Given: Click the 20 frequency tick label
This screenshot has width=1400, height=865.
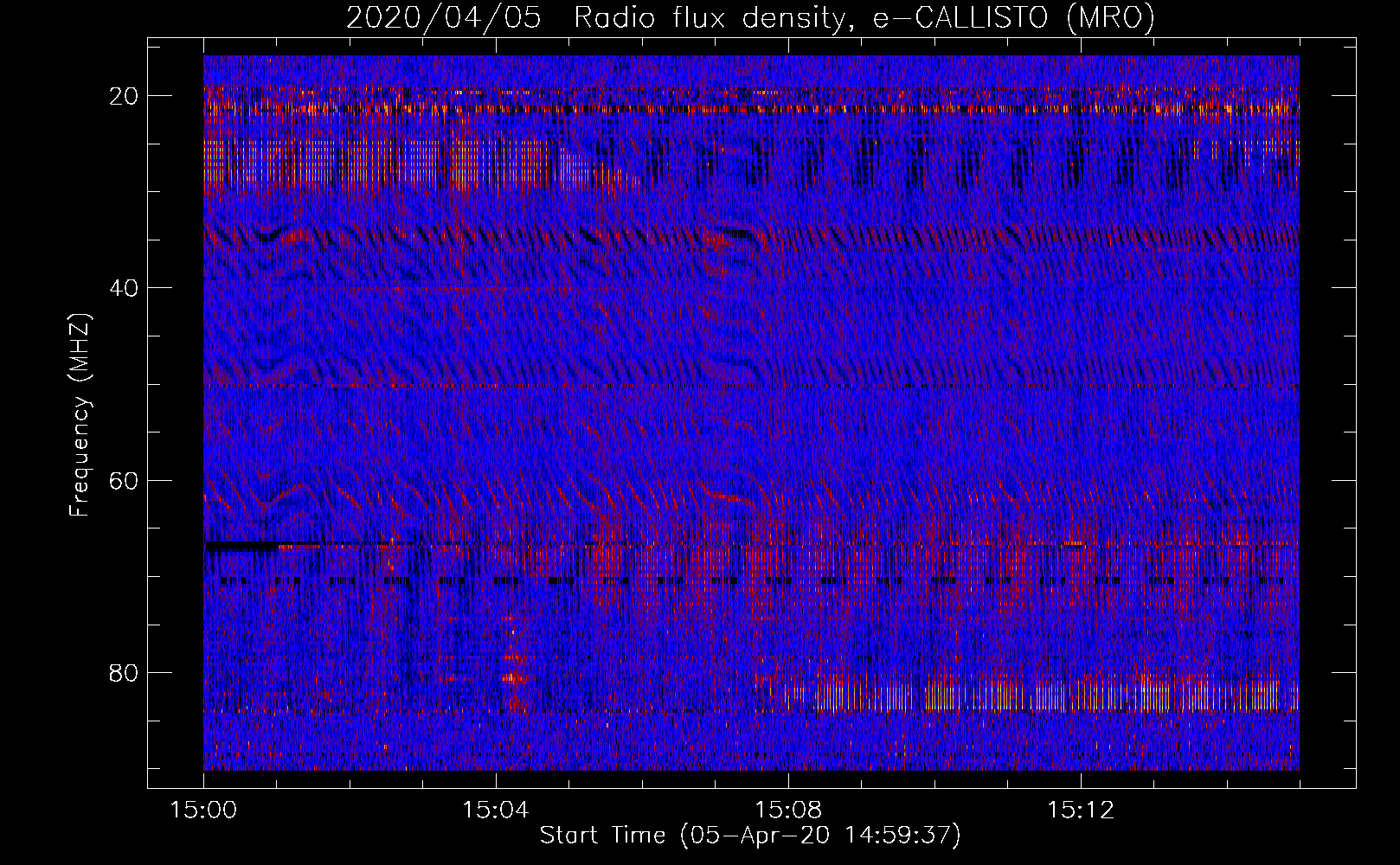Looking at the screenshot, I should [122, 95].
